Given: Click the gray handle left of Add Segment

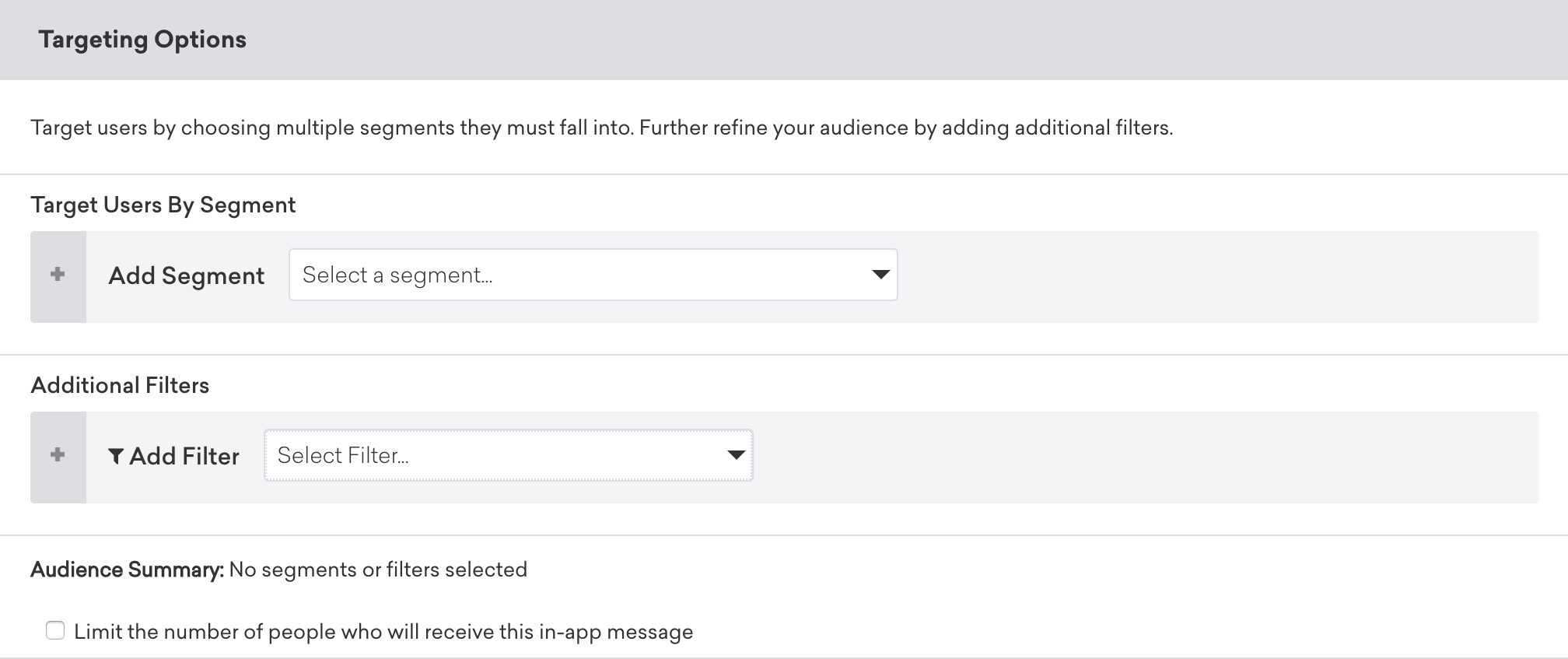Looking at the screenshot, I should point(58,277).
